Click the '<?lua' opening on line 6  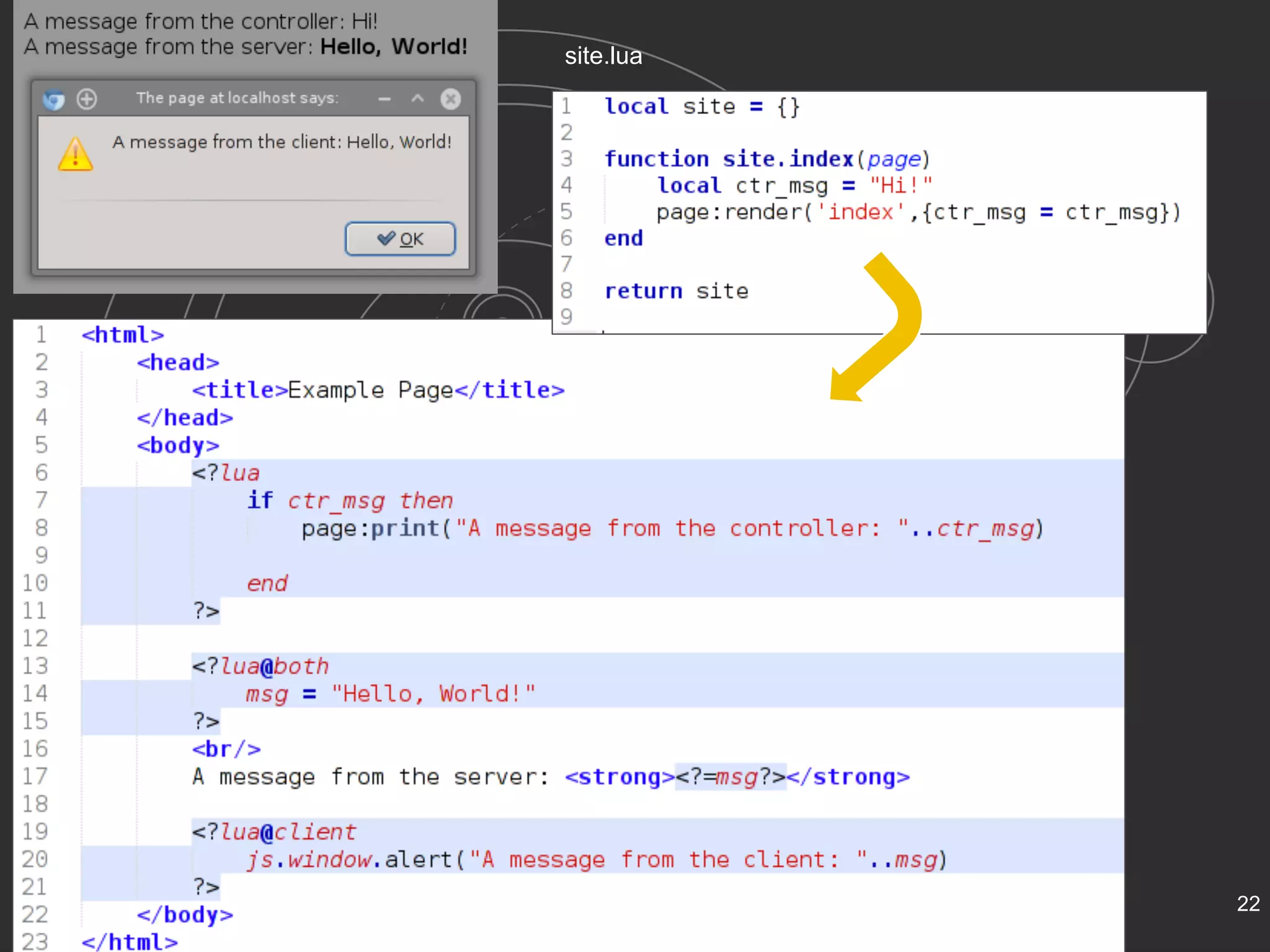[x=226, y=473]
